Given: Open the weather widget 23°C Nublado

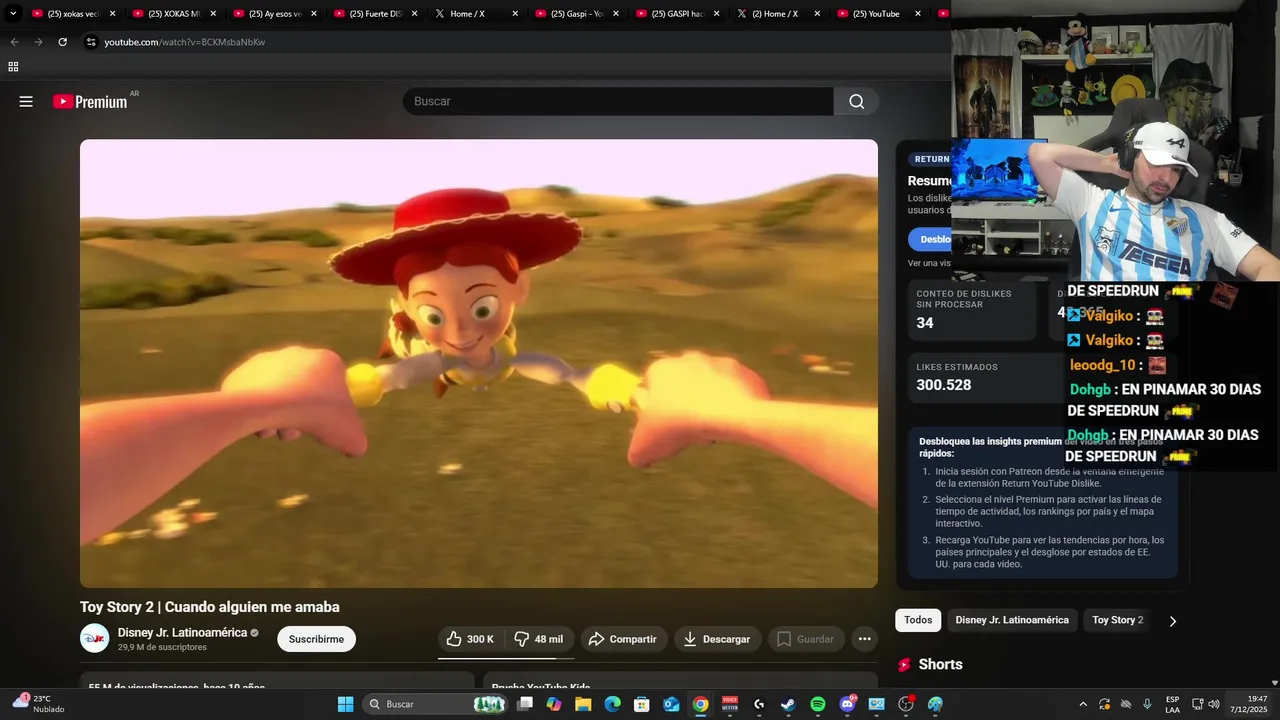Looking at the screenshot, I should (38, 704).
